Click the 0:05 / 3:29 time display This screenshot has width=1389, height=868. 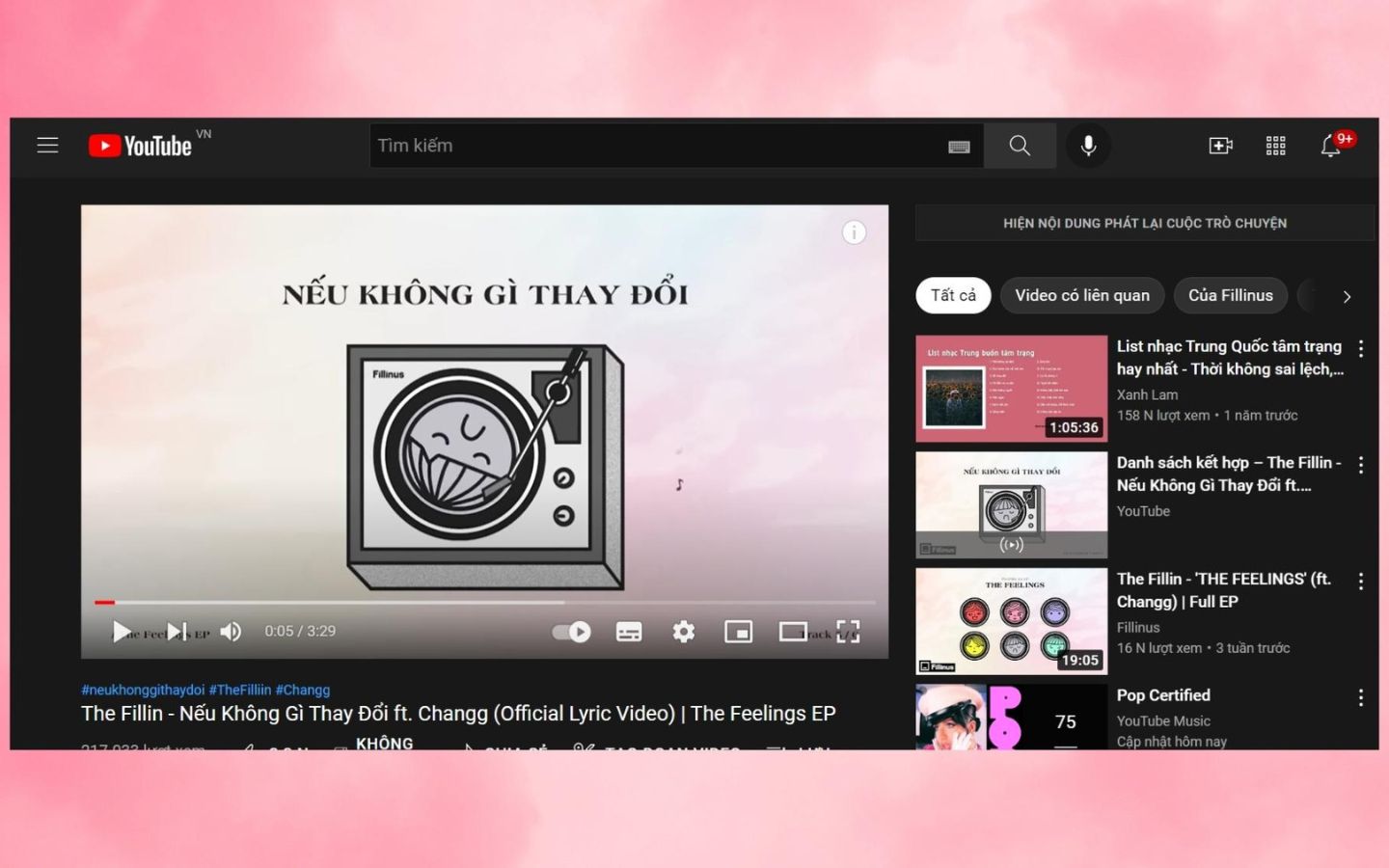(x=300, y=631)
